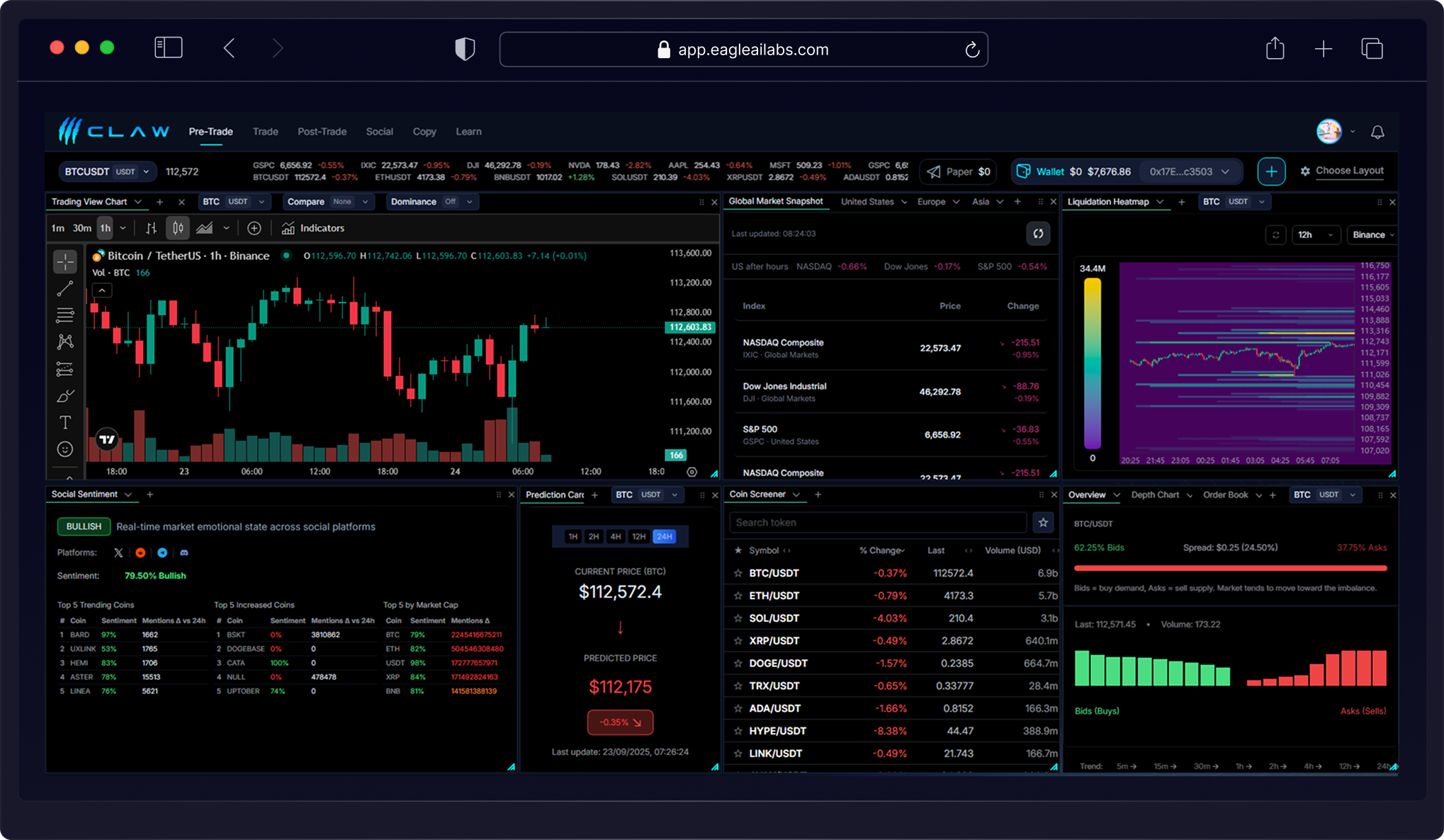Click the Indicators chart button
This screenshot has width=1444, height=840.
(313, 228)
